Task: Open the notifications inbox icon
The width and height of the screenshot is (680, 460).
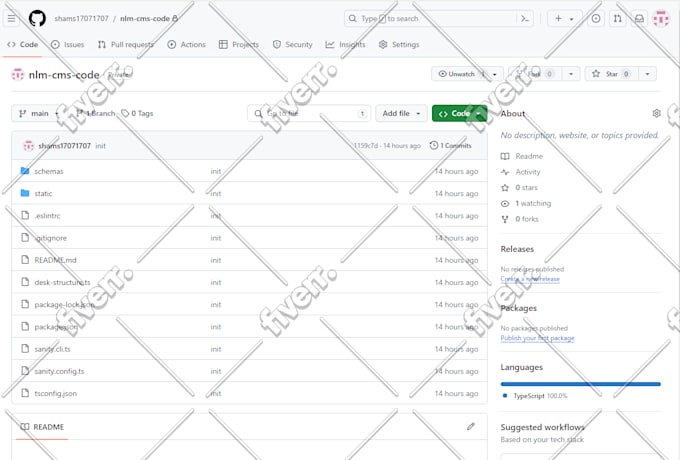Action: tap(639, 18)
